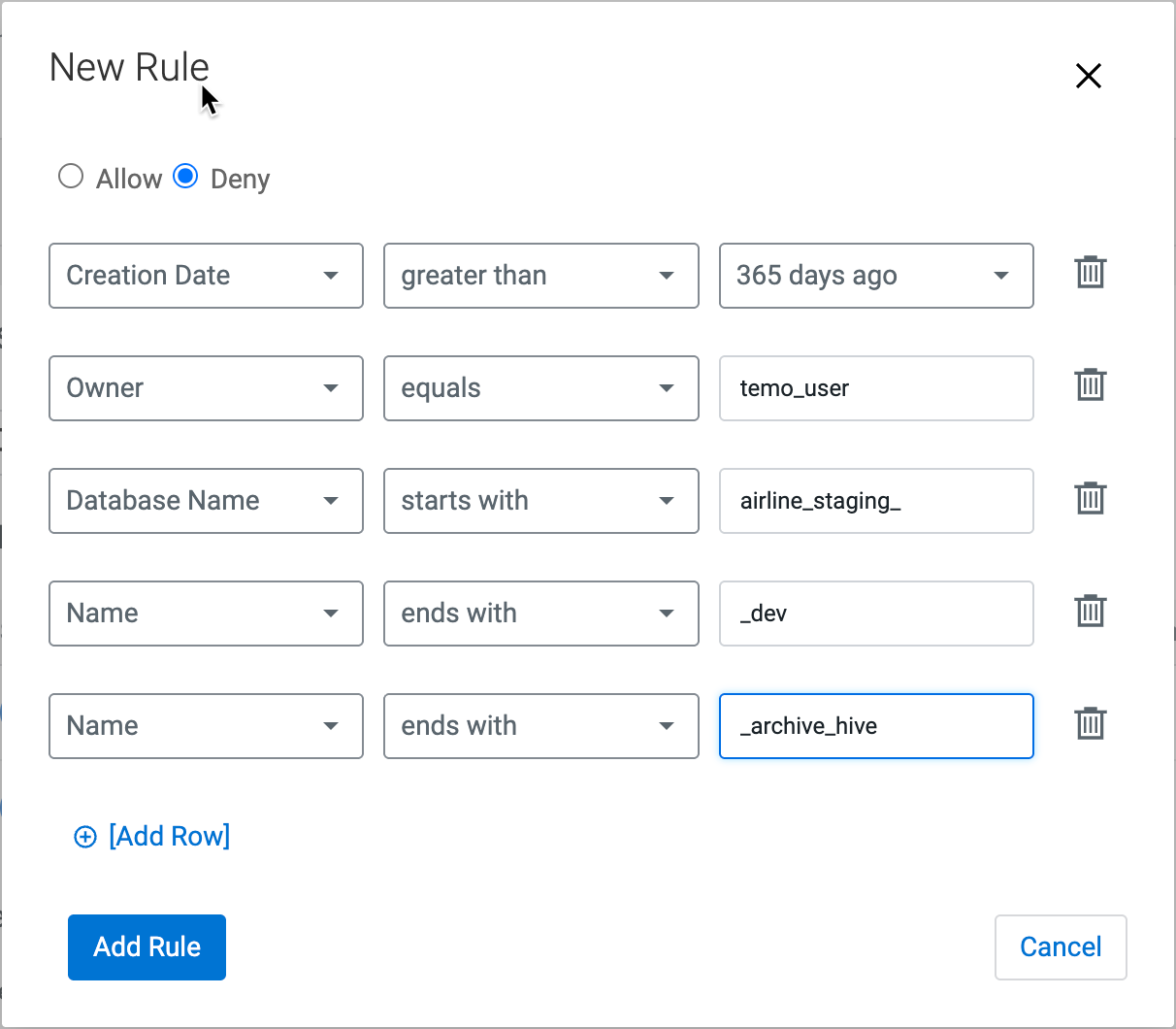Close the New Rule dialog with X
The image size is (1176, 1029).
[1088, 76]
